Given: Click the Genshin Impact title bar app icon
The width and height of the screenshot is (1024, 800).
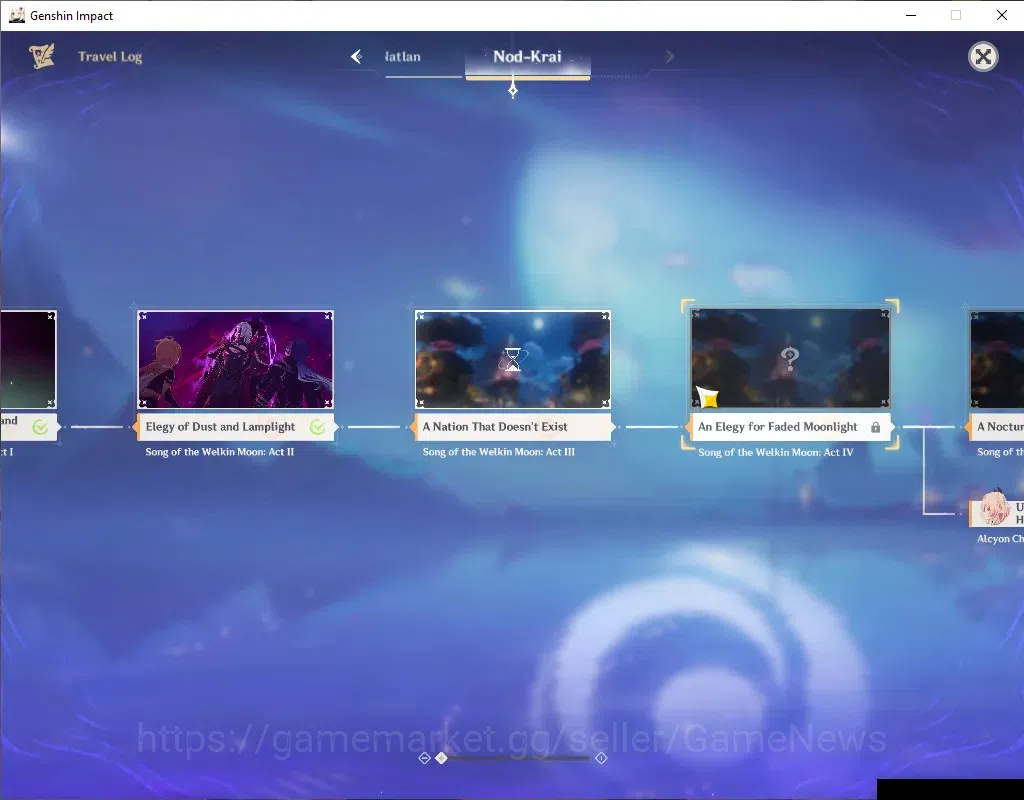Looking at the screenshot, I should [x=16, y=15].
